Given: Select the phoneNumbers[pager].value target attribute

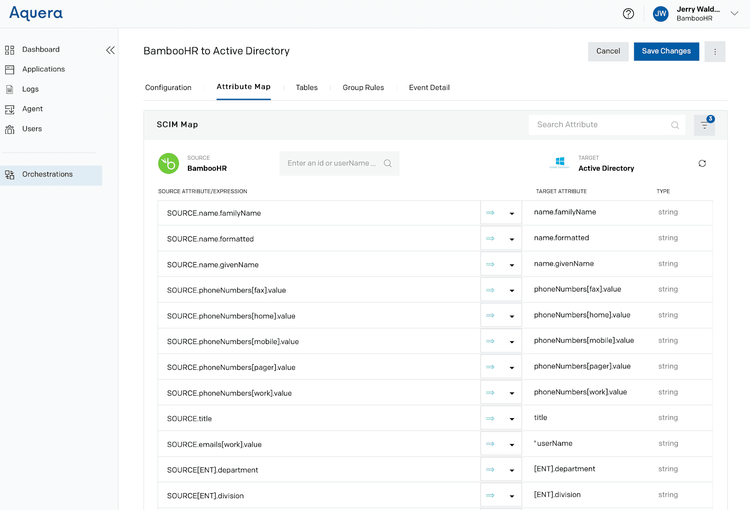Looking at the screenshot, I should pyautogui.click(x=582, y=366).
